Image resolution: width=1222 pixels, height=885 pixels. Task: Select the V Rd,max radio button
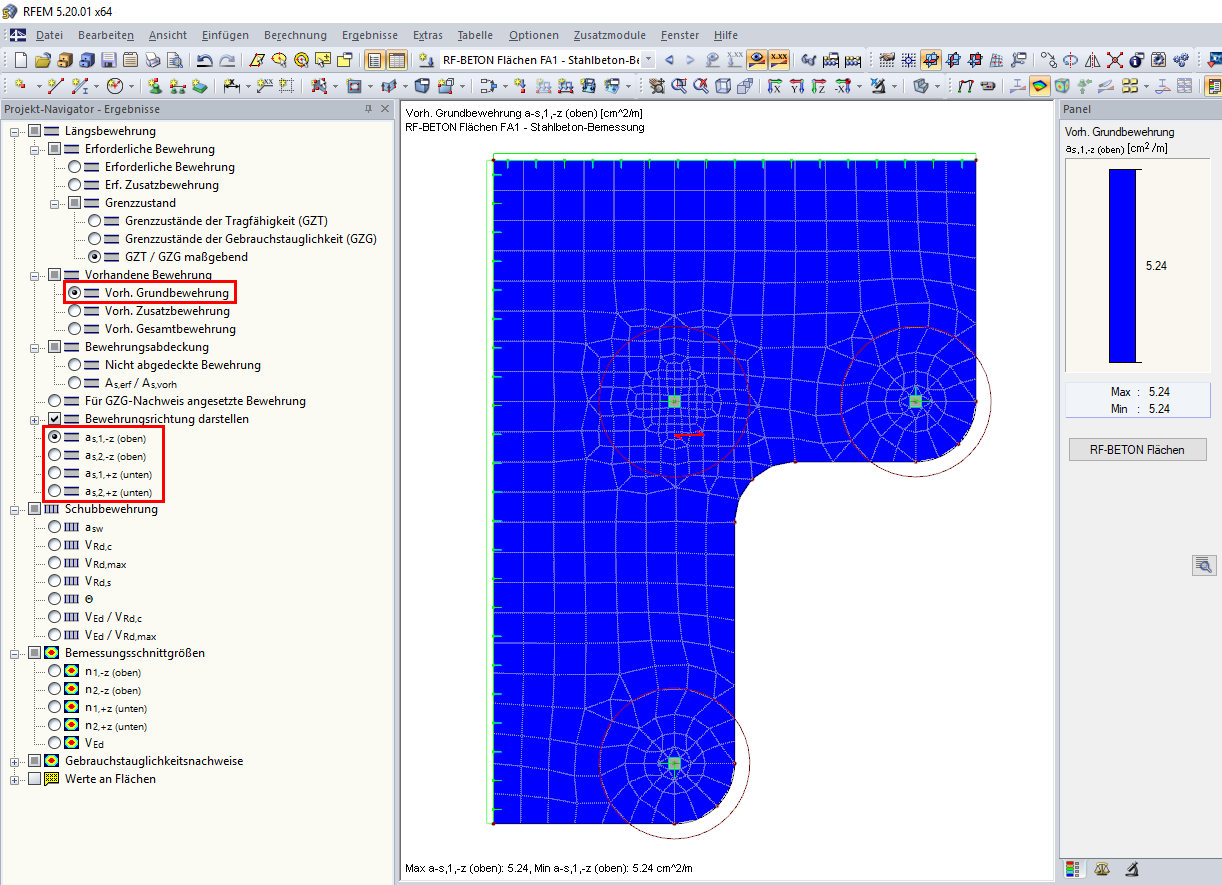click(55, 563)
